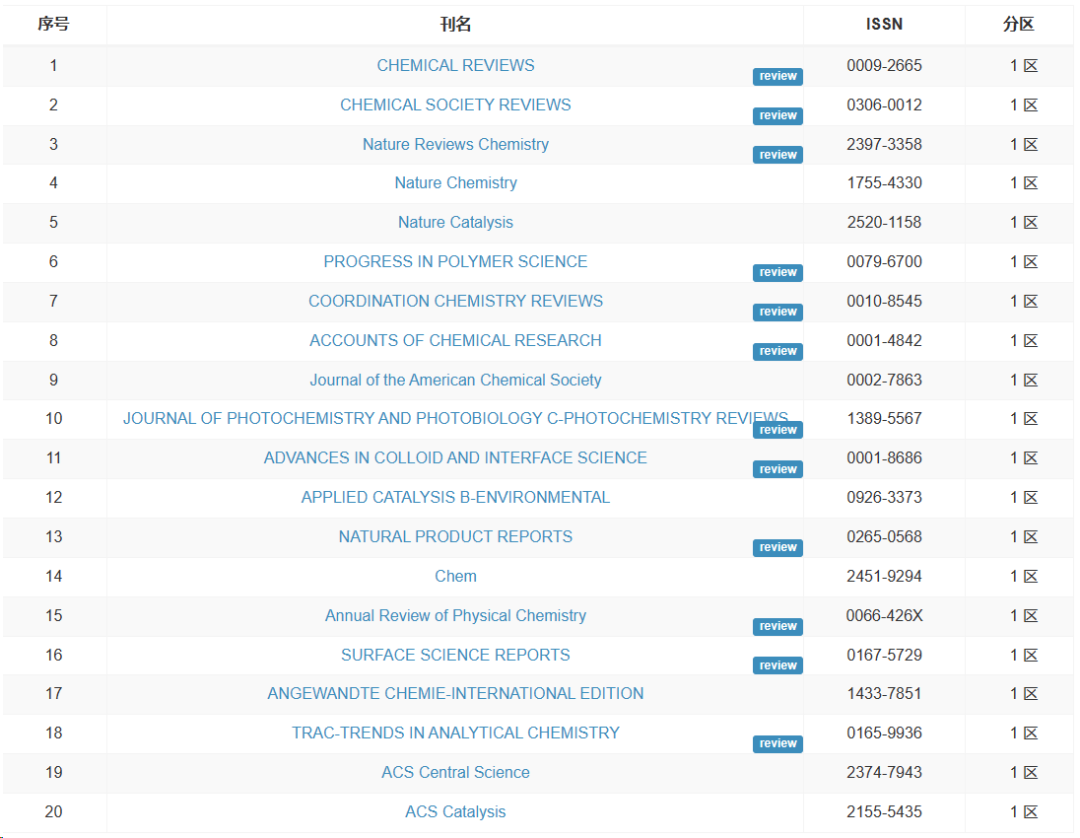Select review tag for NATURAL PRODUCT REPORTS
Image resolution: width=1080 pixels, height=838 pixels.
[778, 547]
